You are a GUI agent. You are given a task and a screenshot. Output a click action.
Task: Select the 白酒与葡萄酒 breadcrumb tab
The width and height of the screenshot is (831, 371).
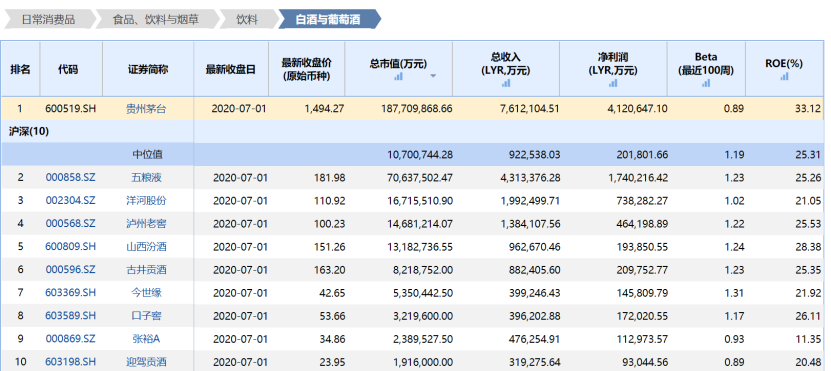328,20
